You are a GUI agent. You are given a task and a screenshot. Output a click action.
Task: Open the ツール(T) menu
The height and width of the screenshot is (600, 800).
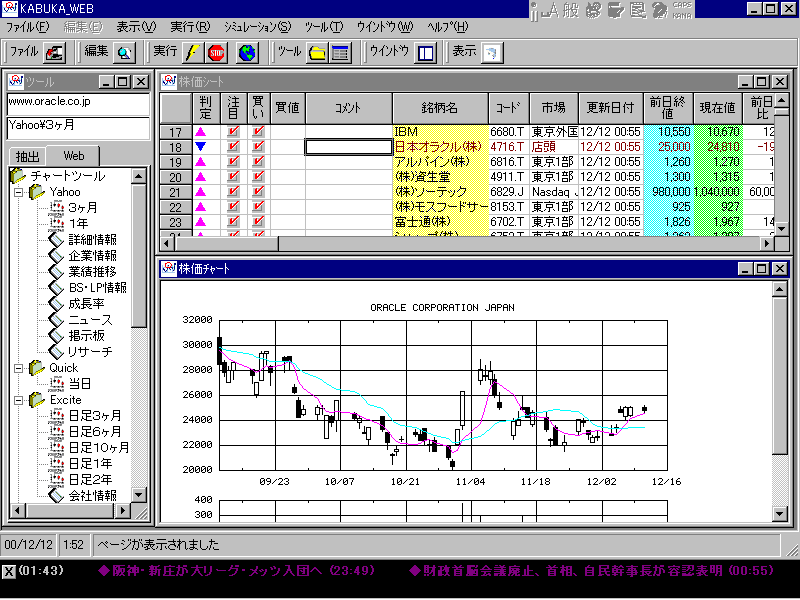pos(324,27)
